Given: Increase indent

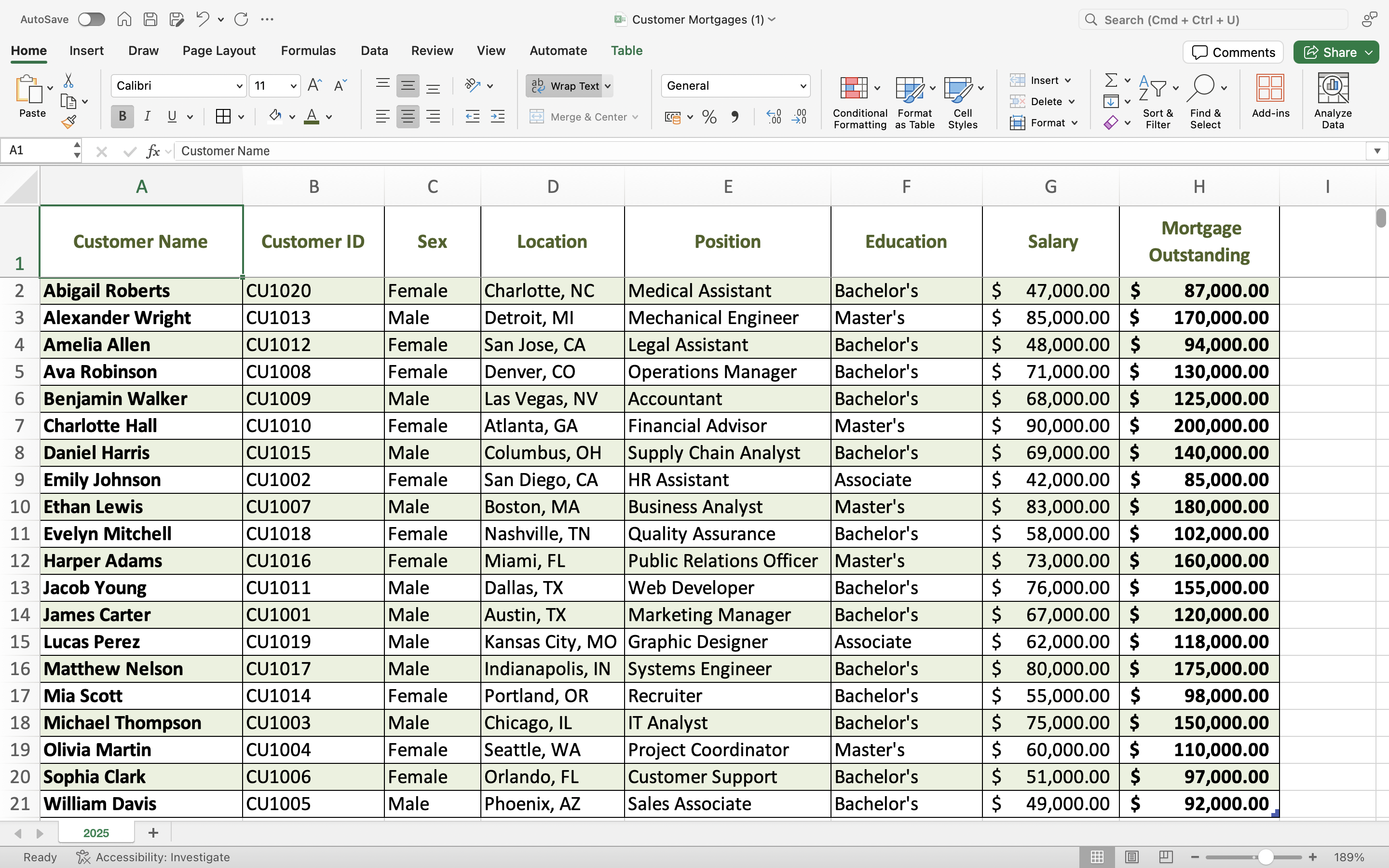Looking at the screenshot, I should click(x=498, y=117).
